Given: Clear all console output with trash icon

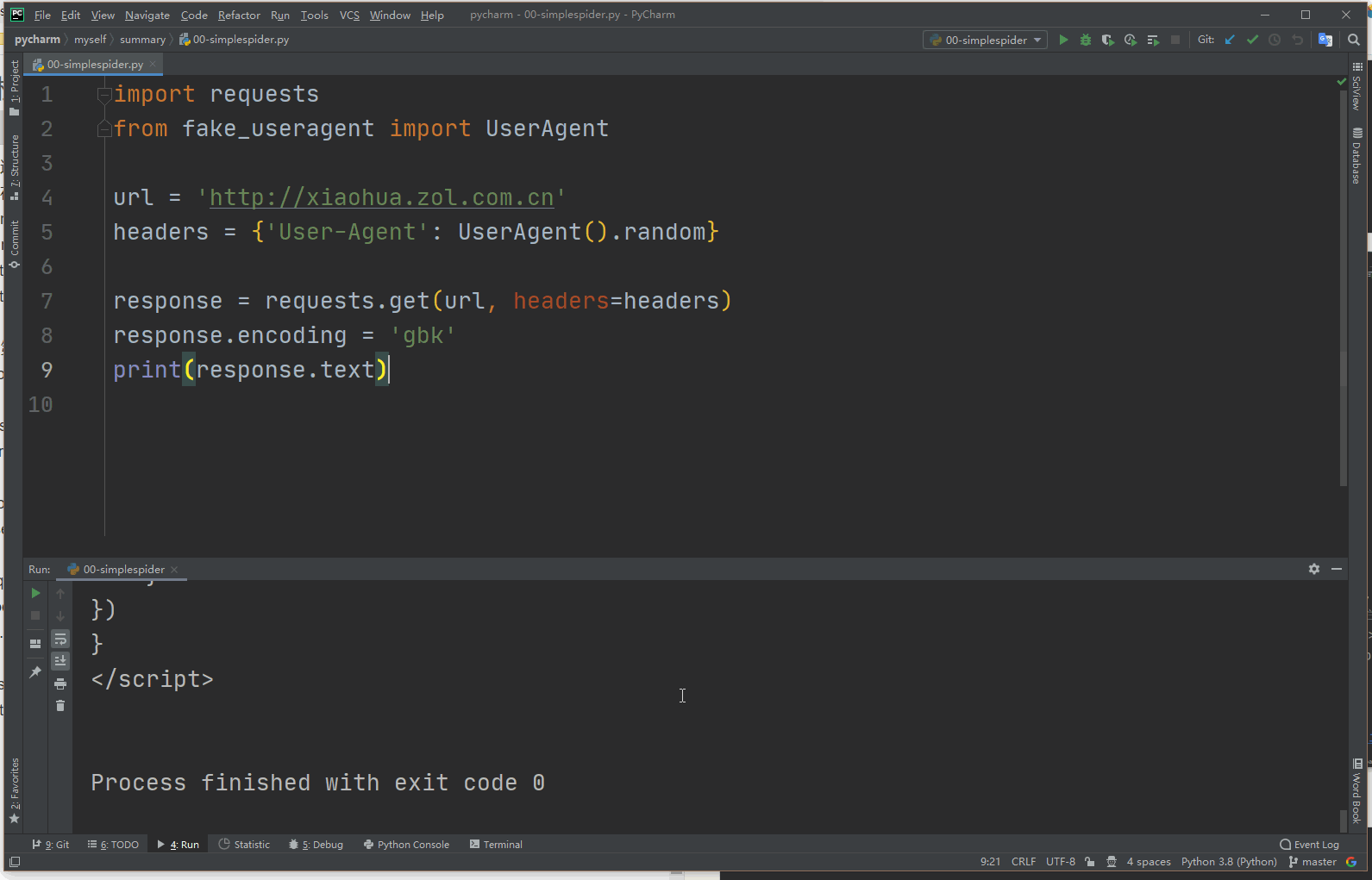Looking at the screenshot, I should 60,706.
